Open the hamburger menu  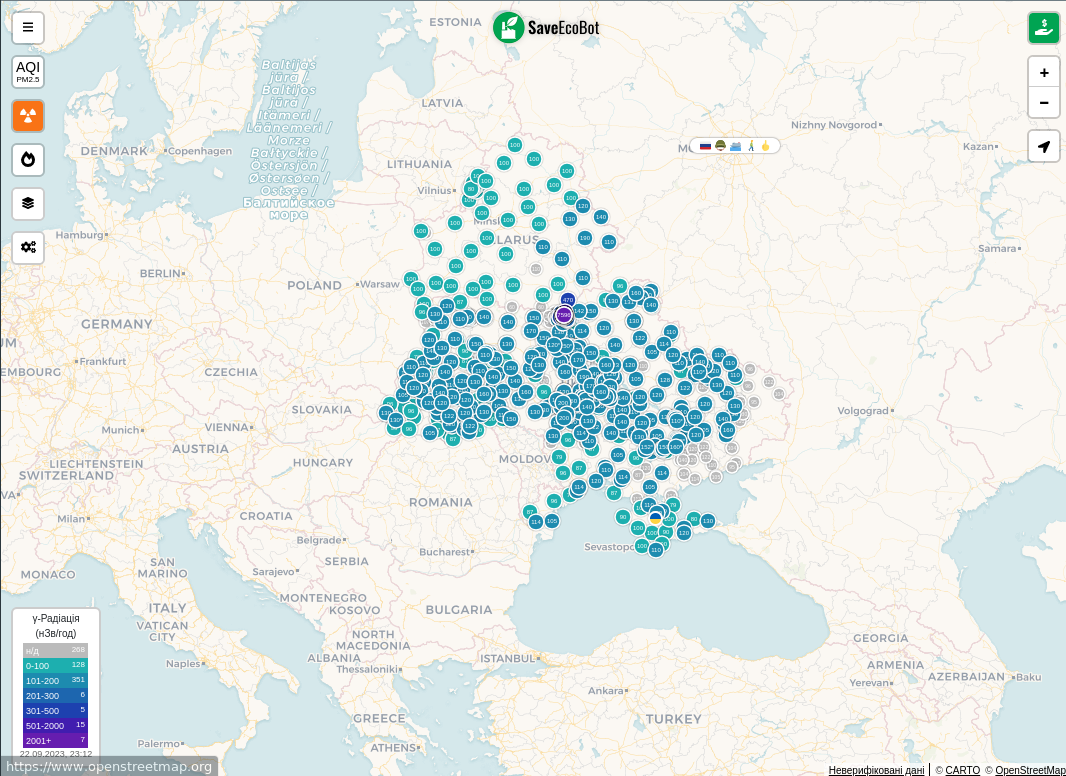tap(28, 27)
